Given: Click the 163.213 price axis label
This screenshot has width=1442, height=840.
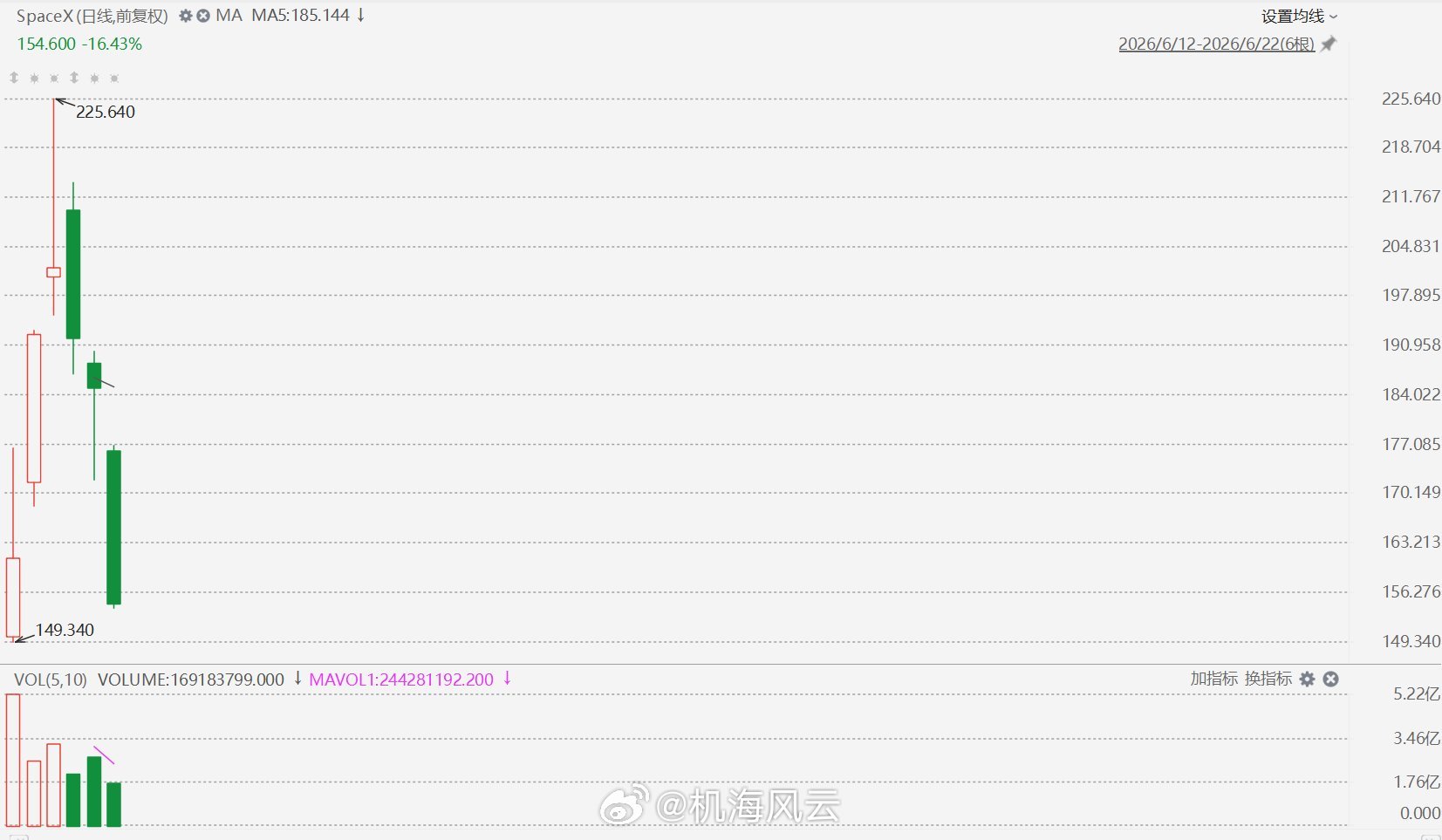Looking at the screenshot, I should 1411,542.
